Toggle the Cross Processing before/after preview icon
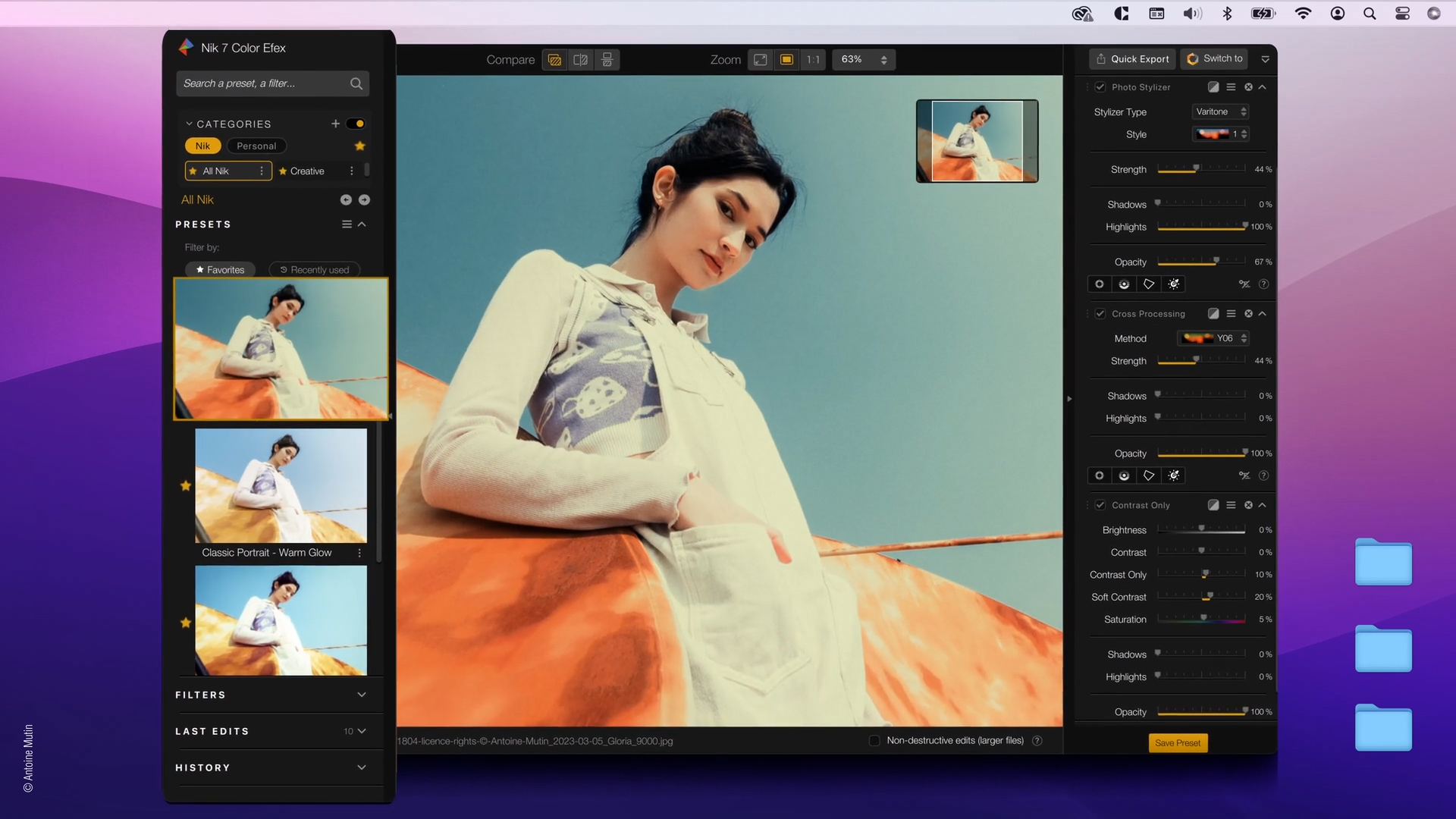Image resolution: width=1456 pixels, height=819 pixels. coord(1213,314)
